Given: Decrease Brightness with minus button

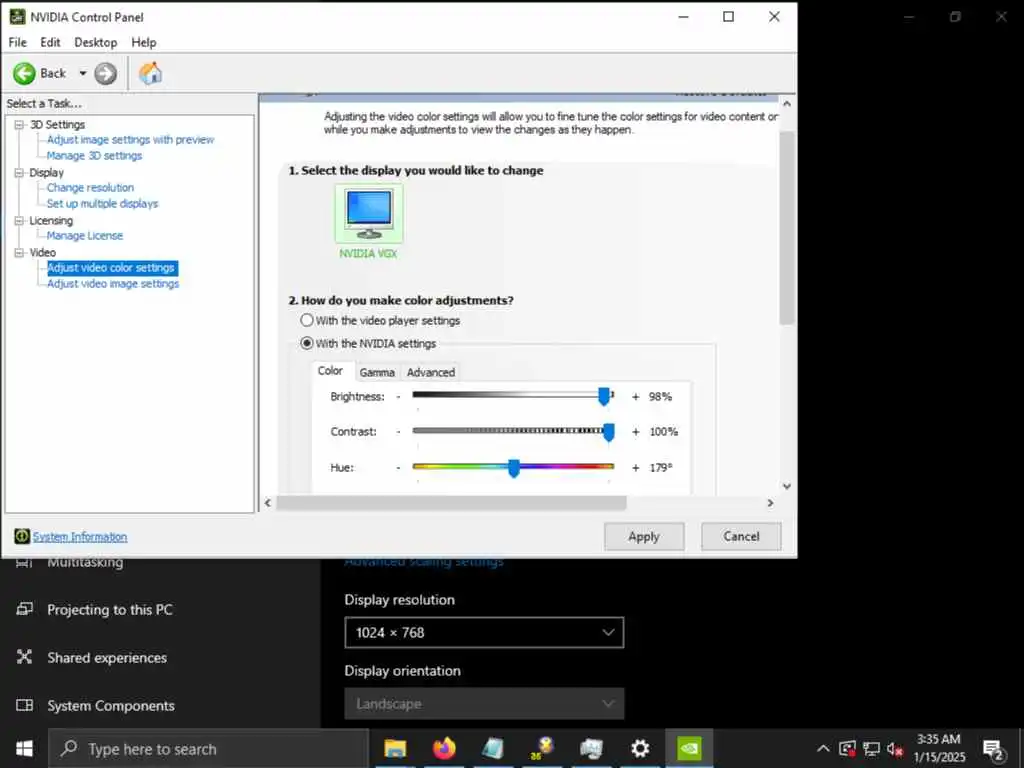Looking at the screenshot, I should pos(398,396).
